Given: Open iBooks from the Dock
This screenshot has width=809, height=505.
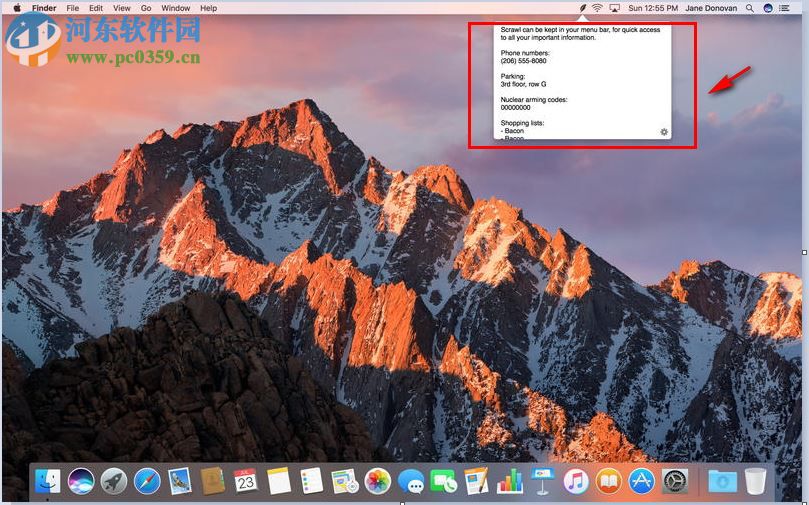Looking at the screenshot, I should pos(609,482).
